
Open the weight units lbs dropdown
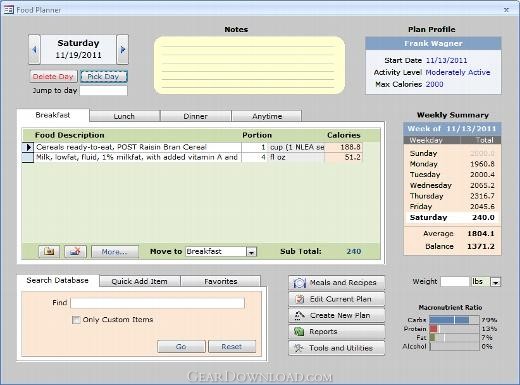[496, 282]
